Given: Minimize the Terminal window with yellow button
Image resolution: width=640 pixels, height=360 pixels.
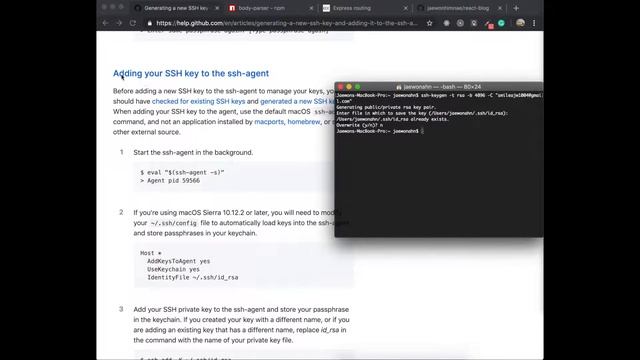Looking at the screenshot, I should (x=349, y=87).
